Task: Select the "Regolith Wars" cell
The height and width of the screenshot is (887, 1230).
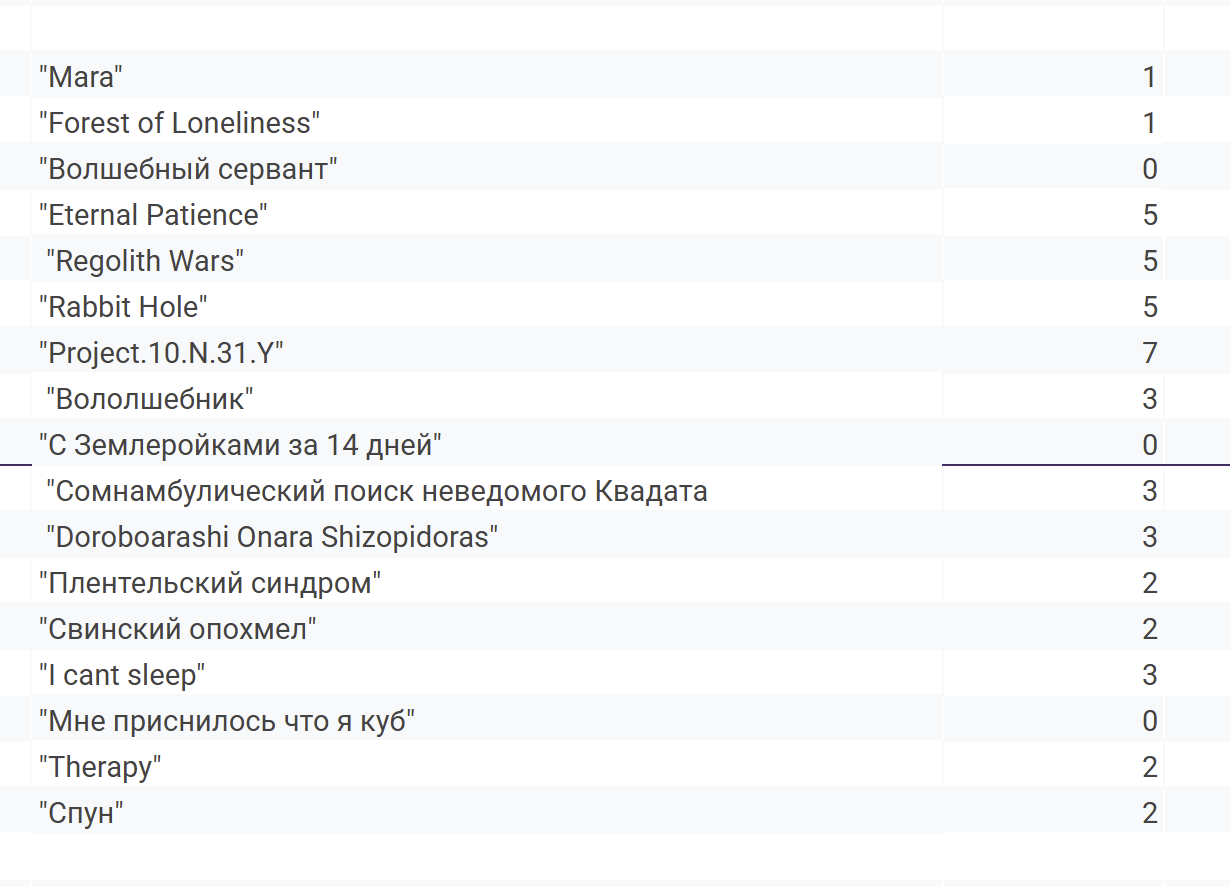Action: click(x=486, y=260)
